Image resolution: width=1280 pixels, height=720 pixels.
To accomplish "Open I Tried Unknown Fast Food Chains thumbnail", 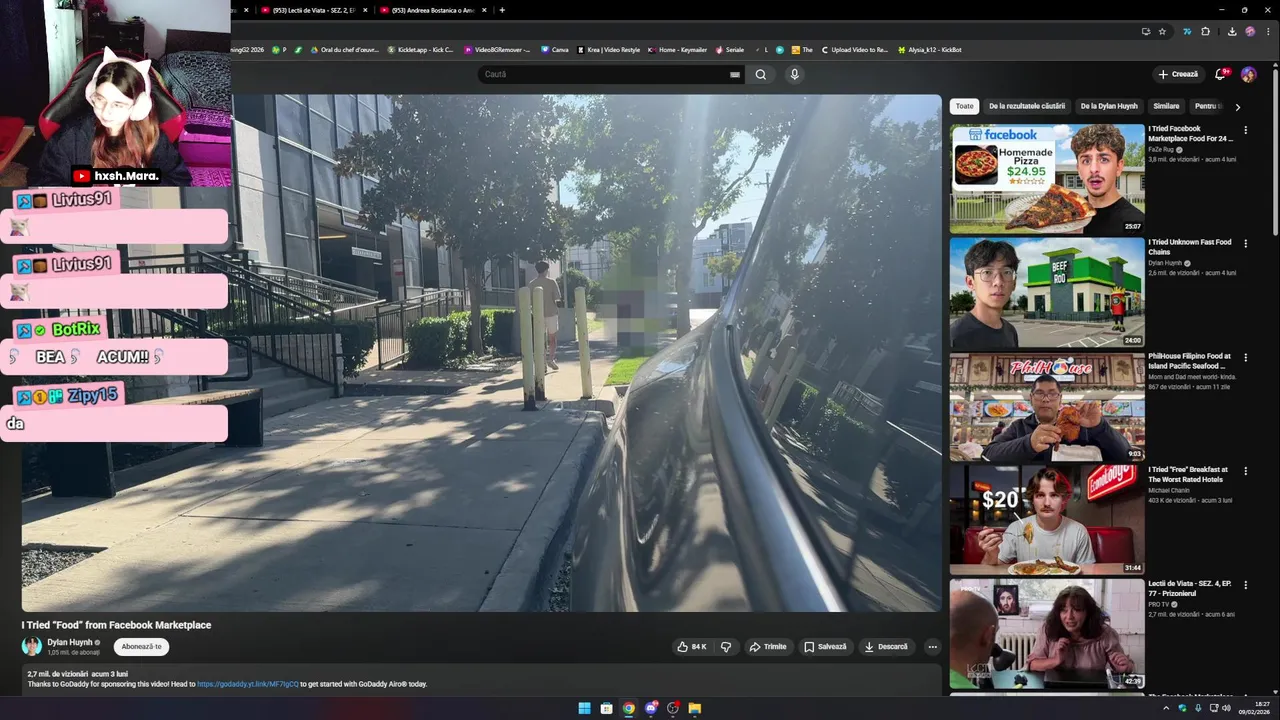I will tap(1047, 293).
